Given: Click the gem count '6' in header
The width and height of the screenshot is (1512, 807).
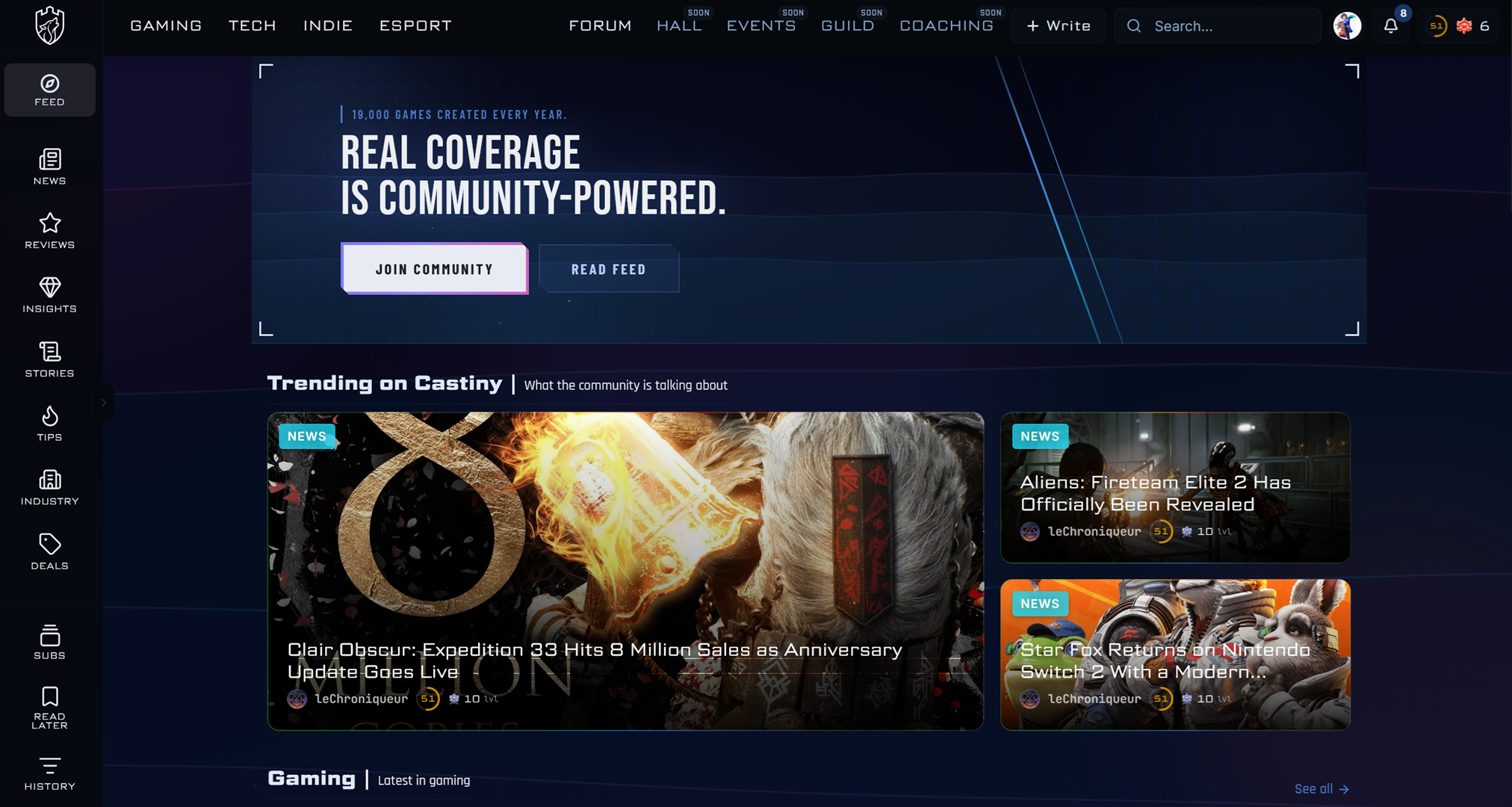Looking at the screenshot, I should tap(1484, 26).
